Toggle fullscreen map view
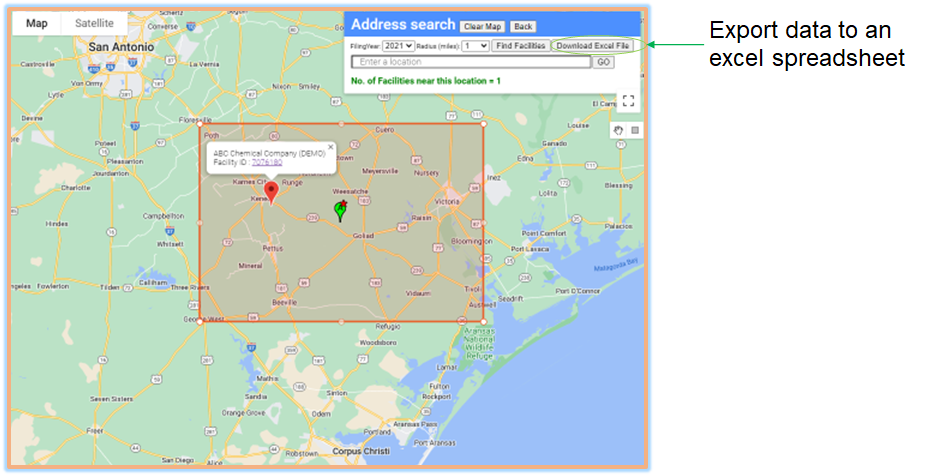This screenshot has width=945, height=476. point(628,100)
